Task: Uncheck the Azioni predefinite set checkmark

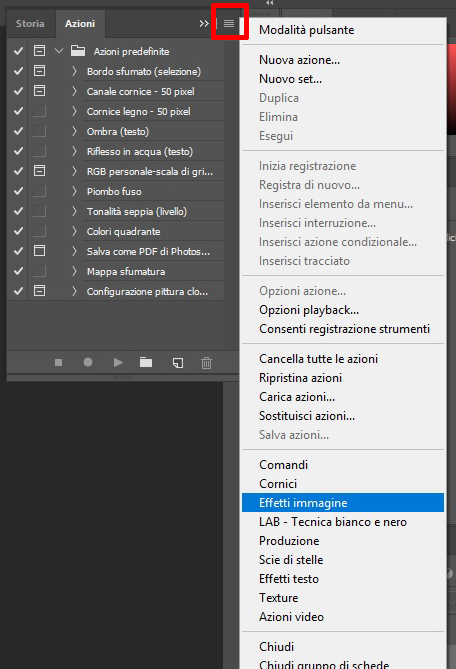Action: pyautogui.click(x=18, y=51)
